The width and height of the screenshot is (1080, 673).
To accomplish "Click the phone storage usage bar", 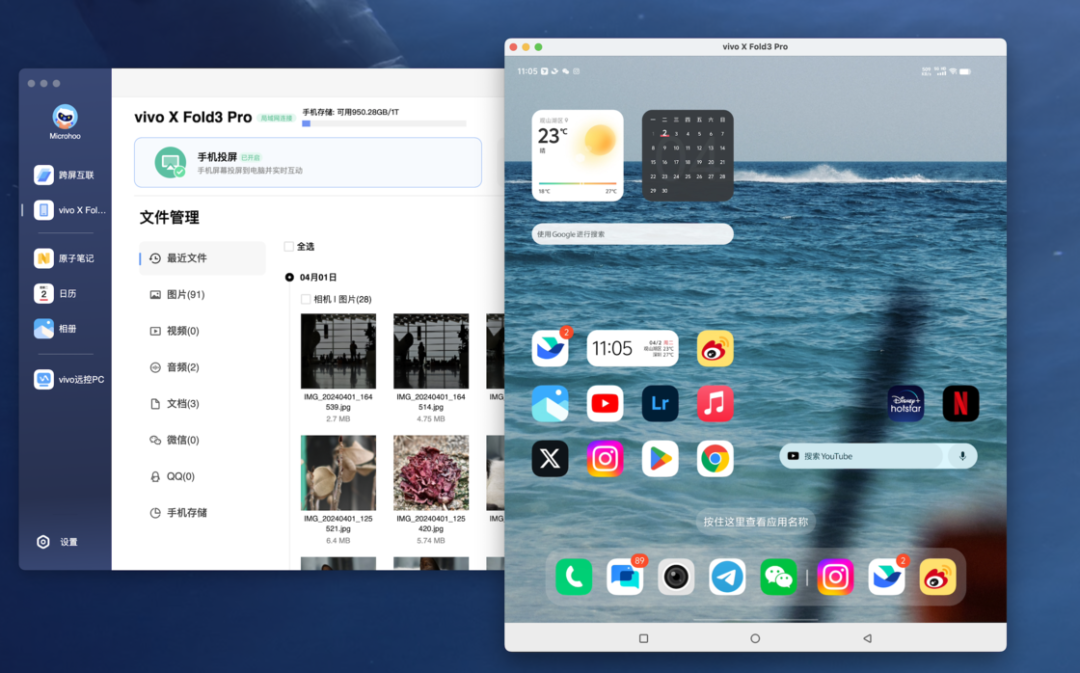I will (x=384, y=124).
